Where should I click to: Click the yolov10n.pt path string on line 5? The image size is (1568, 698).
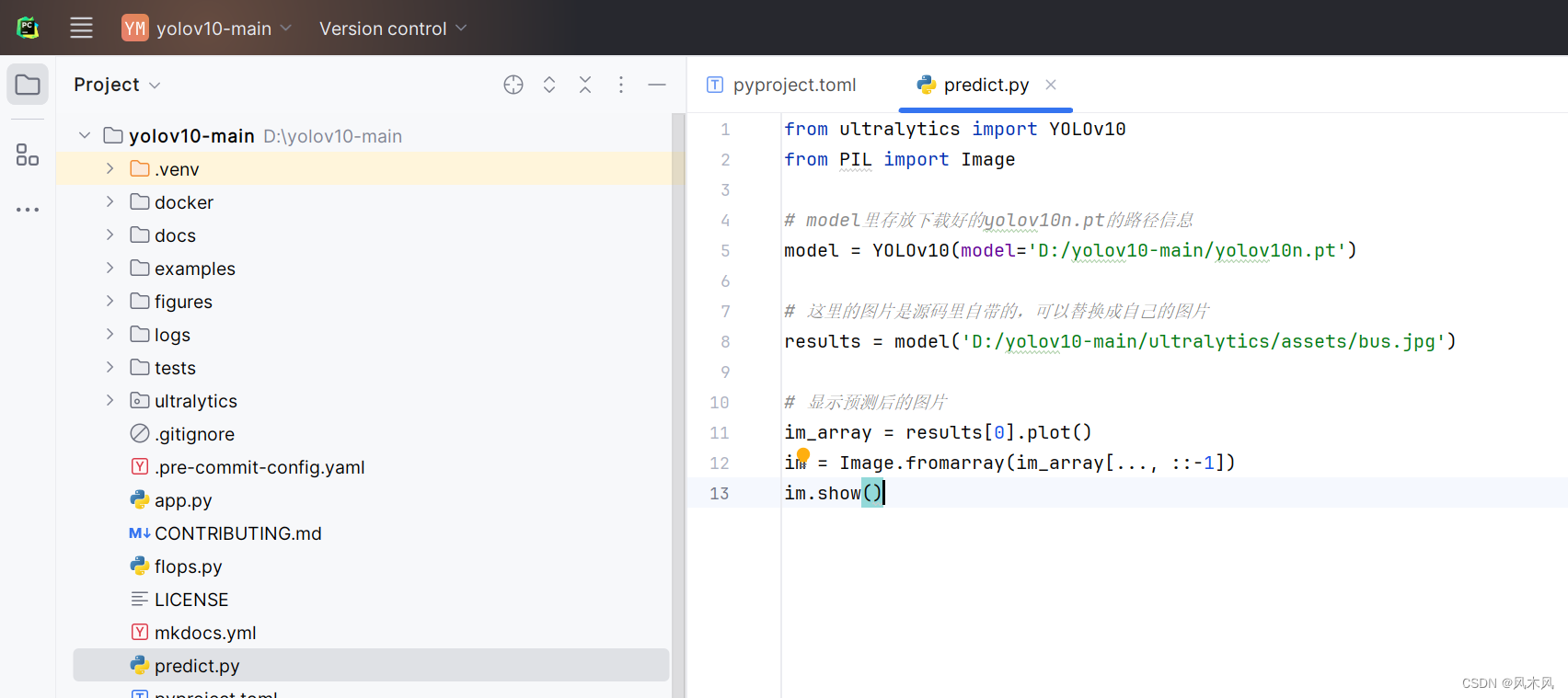pos(1186,250)
